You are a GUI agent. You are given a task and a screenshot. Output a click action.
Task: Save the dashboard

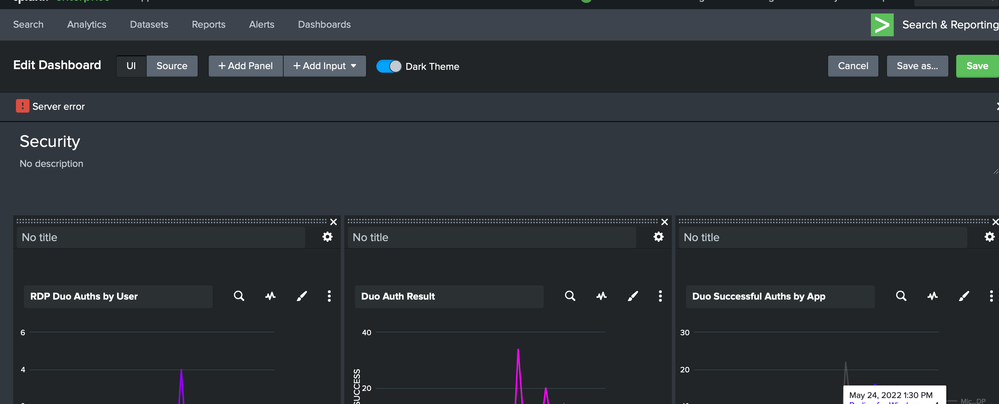(x=977, y=66)
